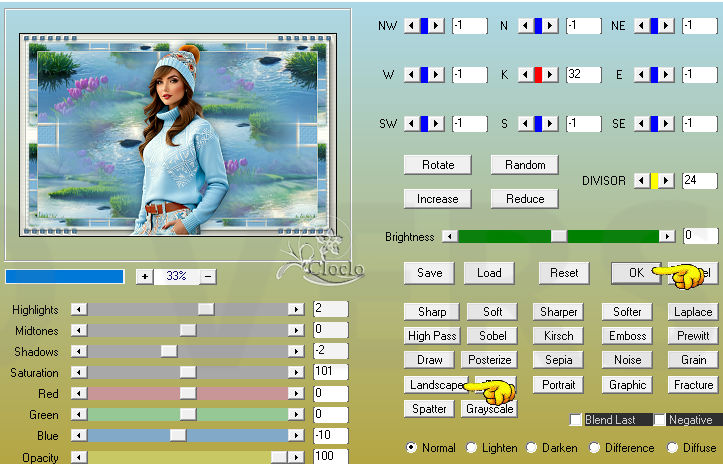The image size is (723, 464).
Task: Click left arrow of NW value
Action: [411, 26]
